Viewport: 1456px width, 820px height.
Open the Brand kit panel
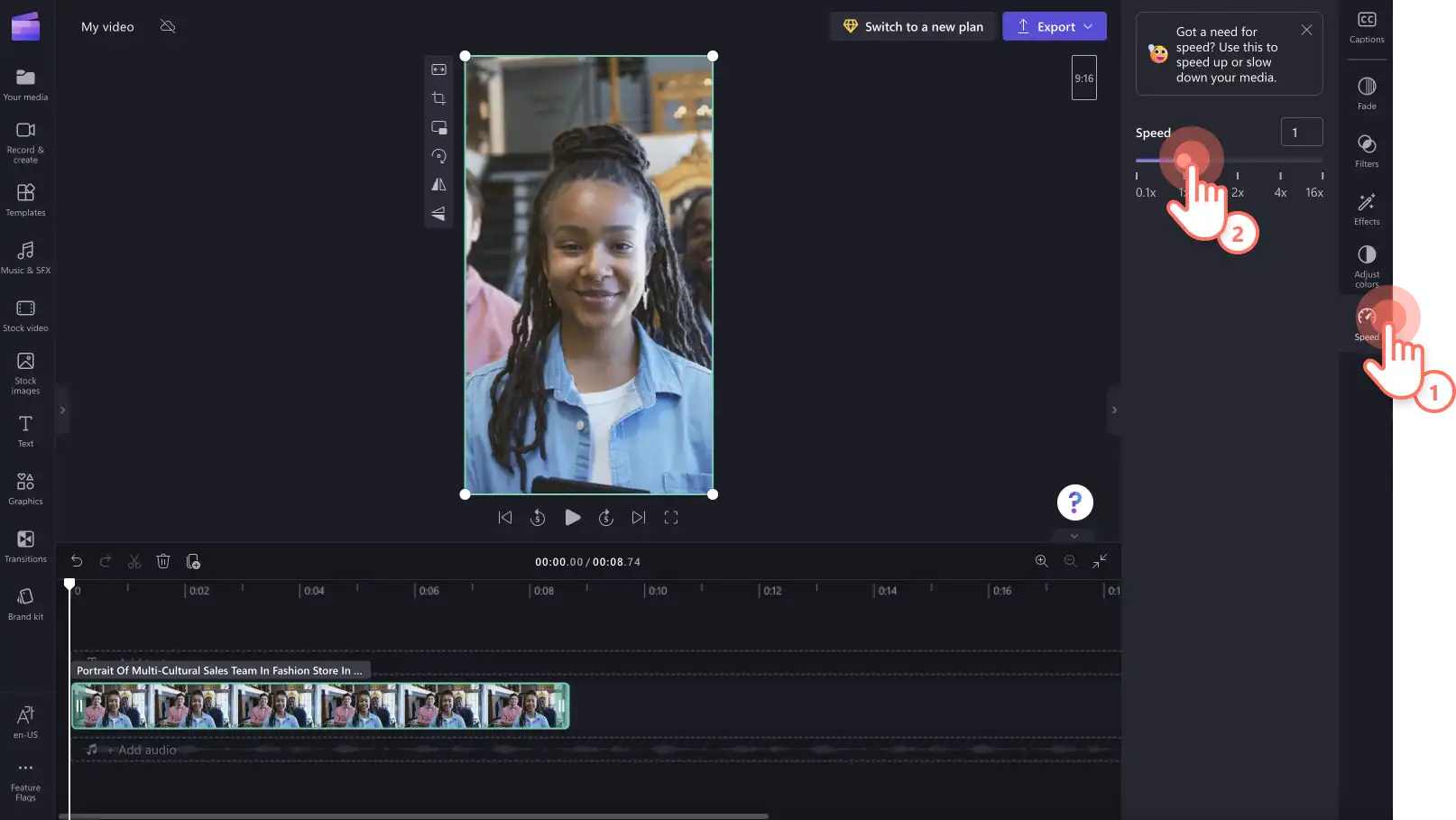(x=25, y=604)
